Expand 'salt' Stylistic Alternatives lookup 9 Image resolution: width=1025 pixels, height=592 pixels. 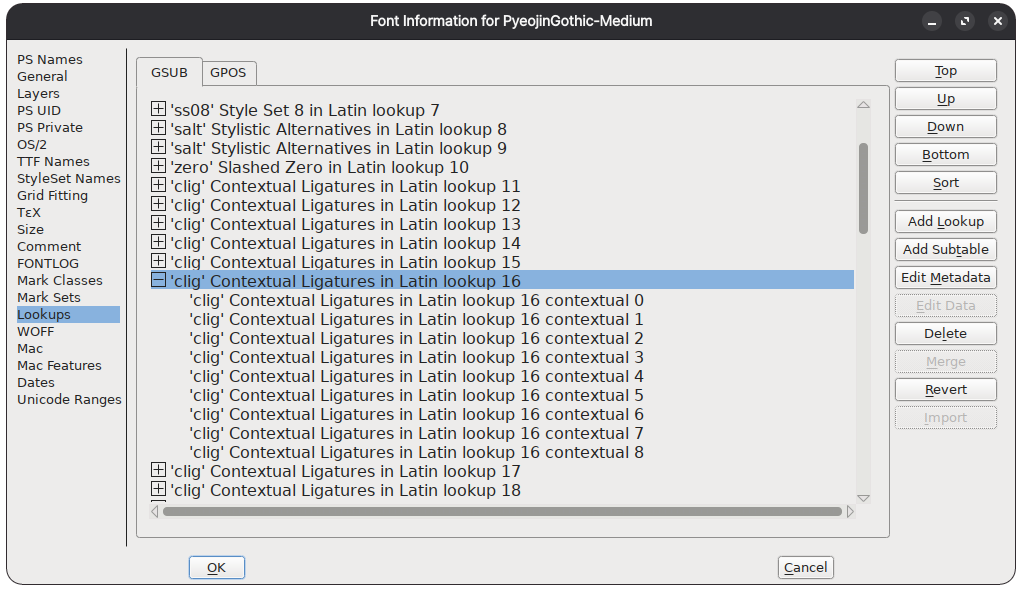158,146
